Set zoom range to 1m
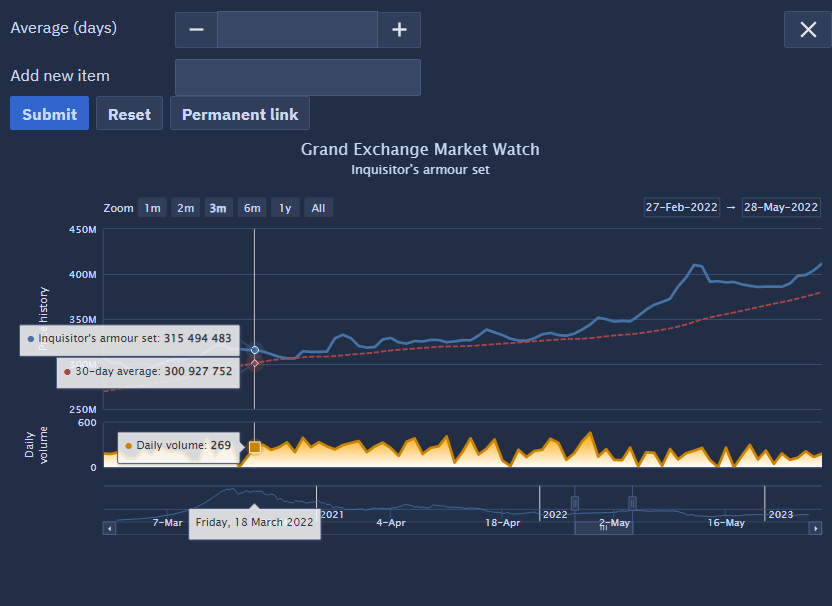Image resolution: width=832 pixels, height=606 pixels. [152, 208]
